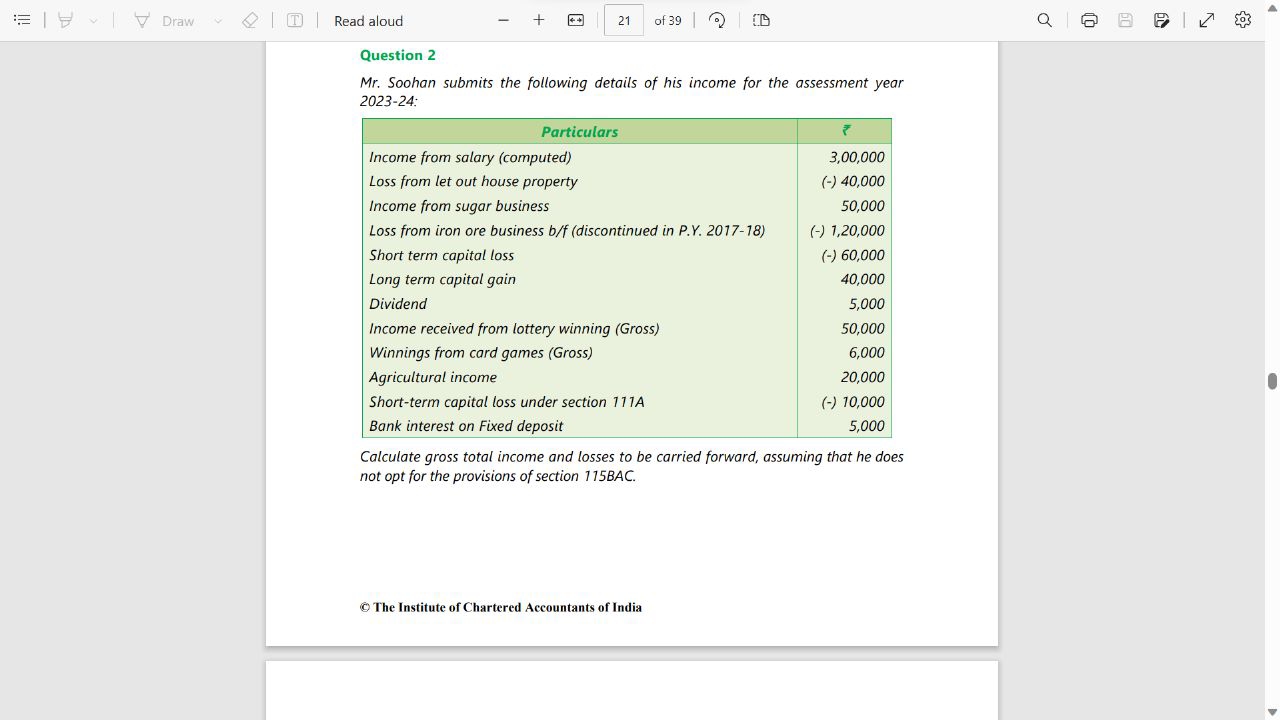The height and width of the screenshot is (720, 1280).
Task: Enter full screen mode
Action: click(1207, 20)
